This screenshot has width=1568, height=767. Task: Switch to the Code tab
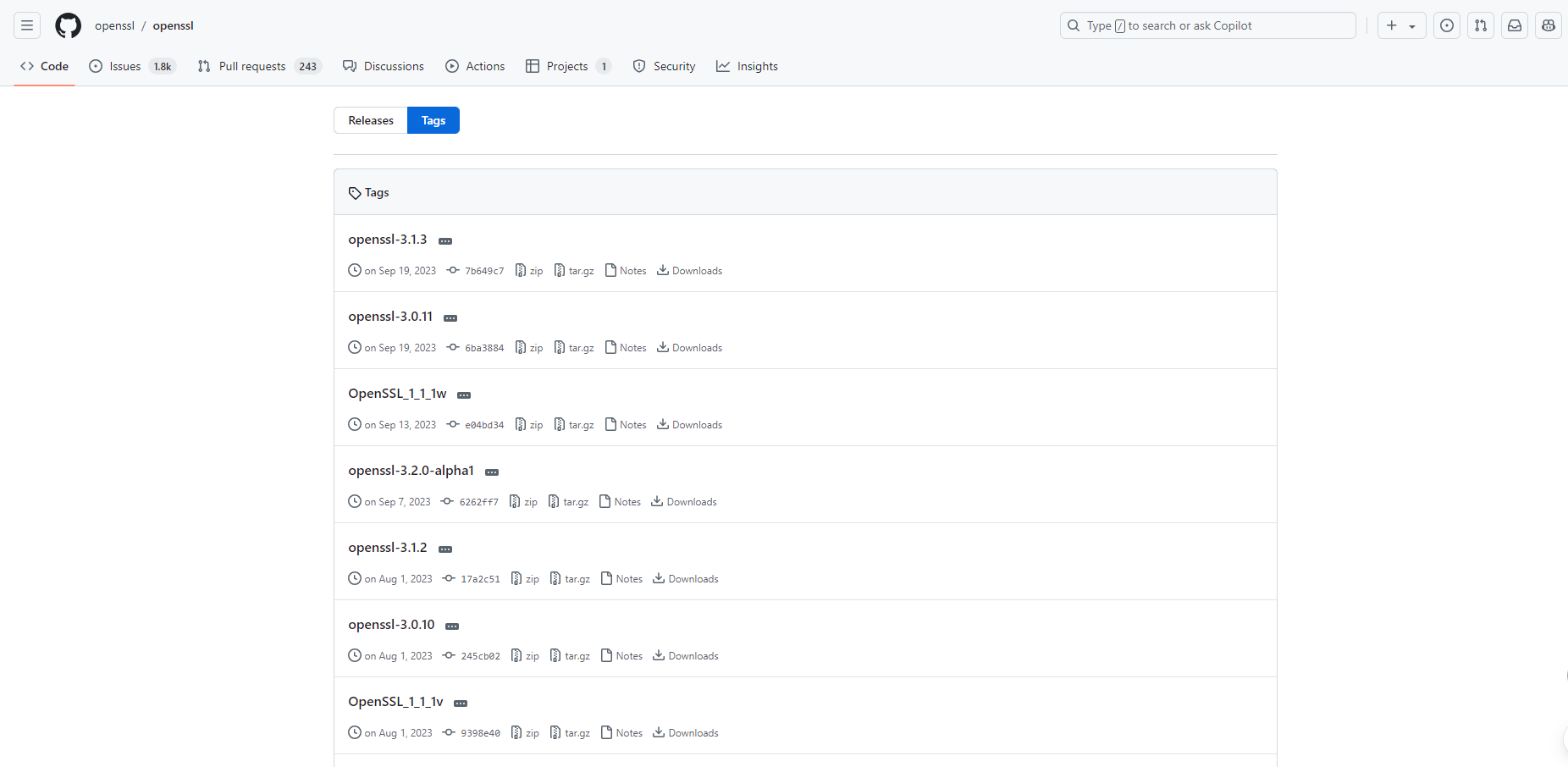coord(45,66)
